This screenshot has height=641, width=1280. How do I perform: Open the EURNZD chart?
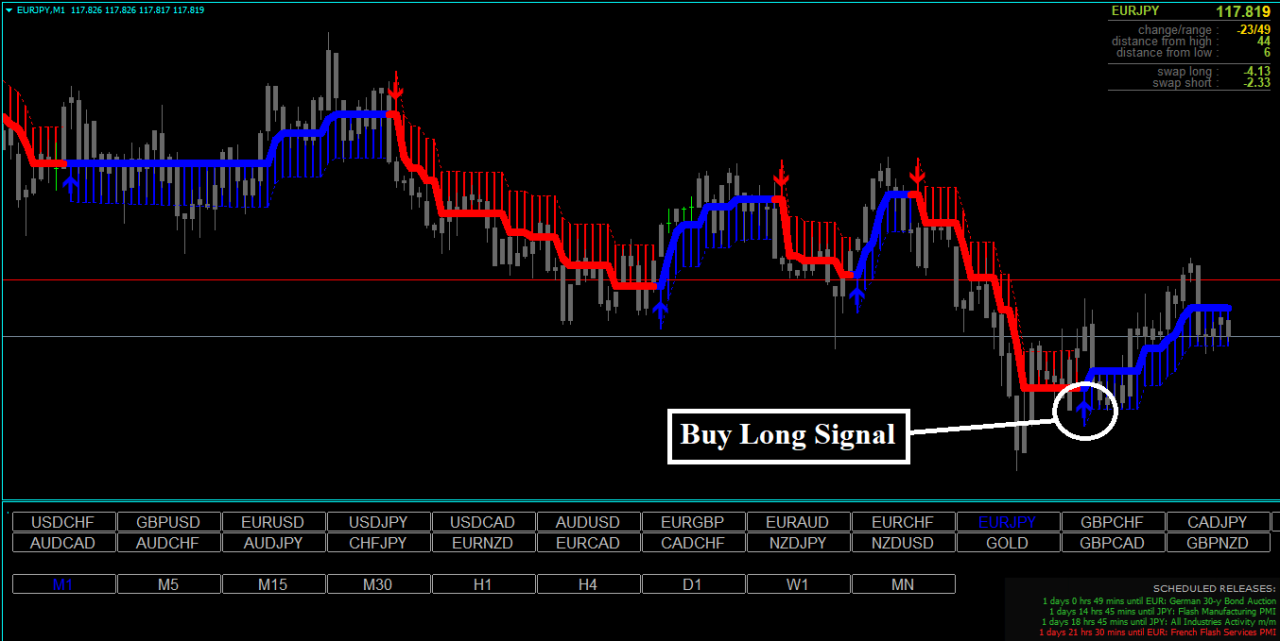(484, 543)
